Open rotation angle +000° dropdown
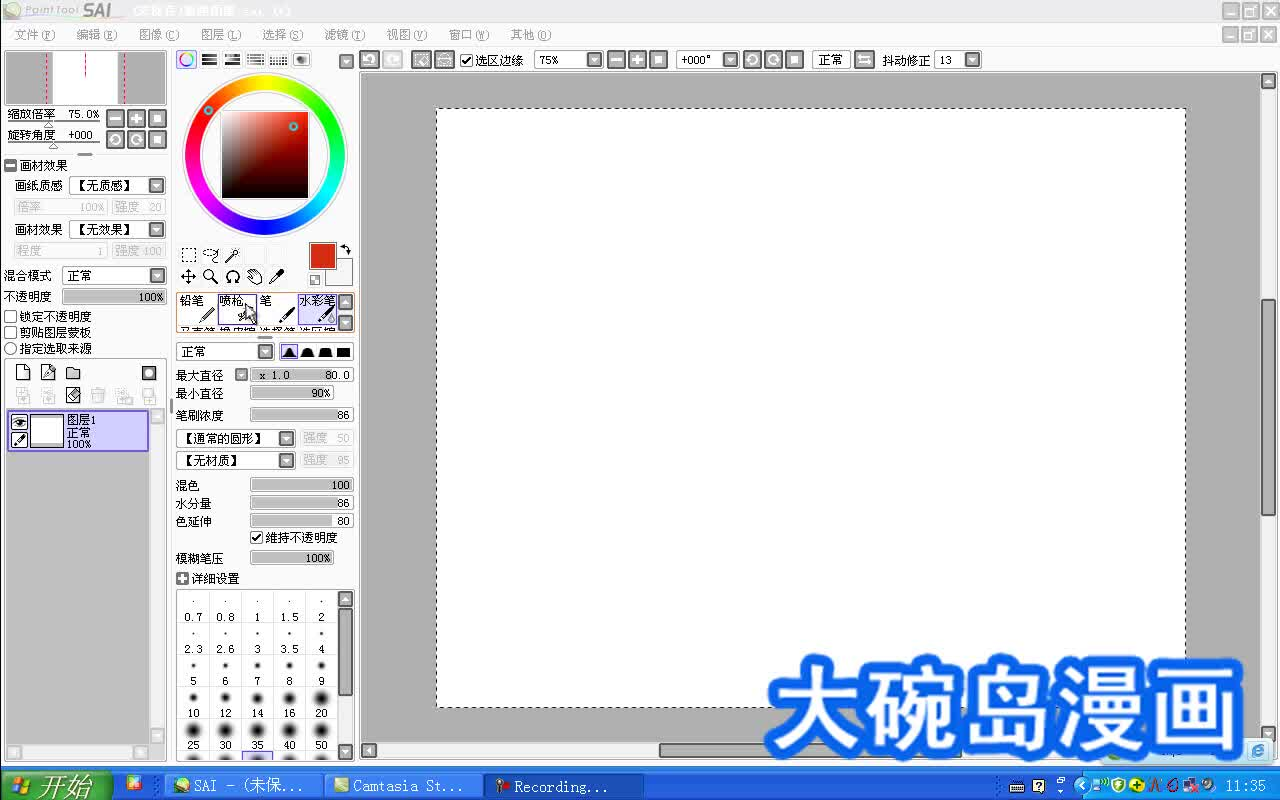 [730, 60]
